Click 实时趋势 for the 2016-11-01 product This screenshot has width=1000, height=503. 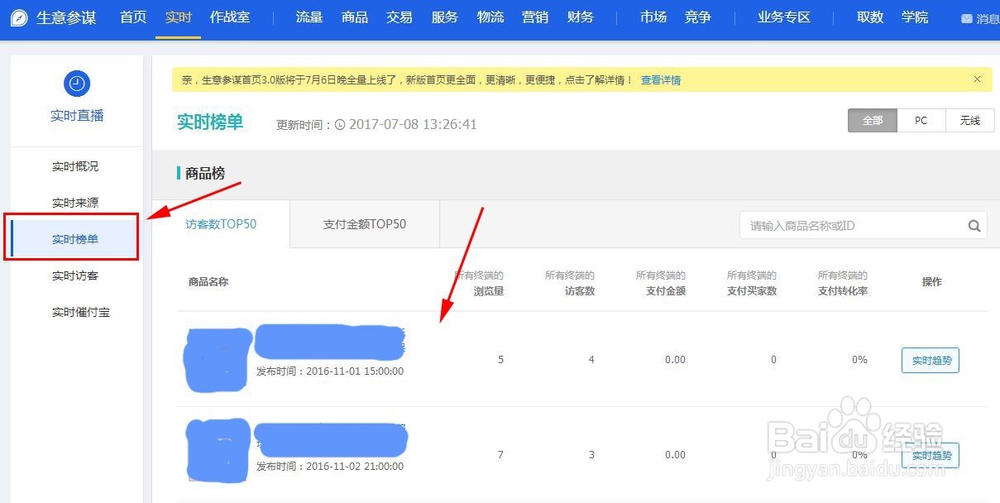930,360
